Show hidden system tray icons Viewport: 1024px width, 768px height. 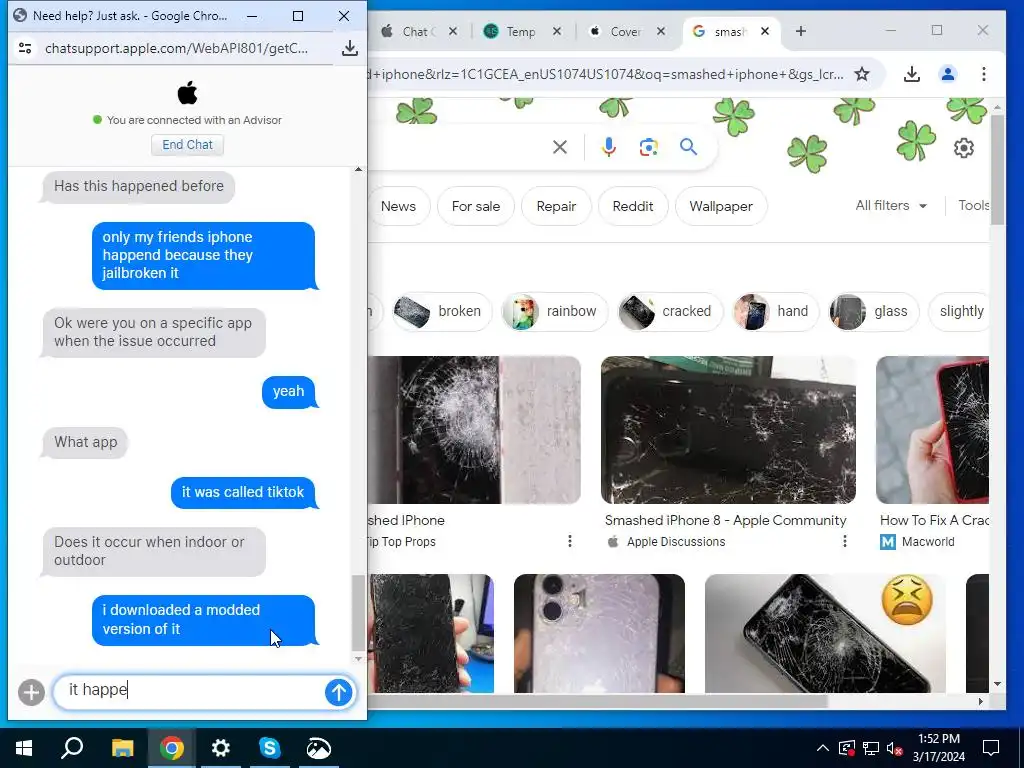pos(822,748)
